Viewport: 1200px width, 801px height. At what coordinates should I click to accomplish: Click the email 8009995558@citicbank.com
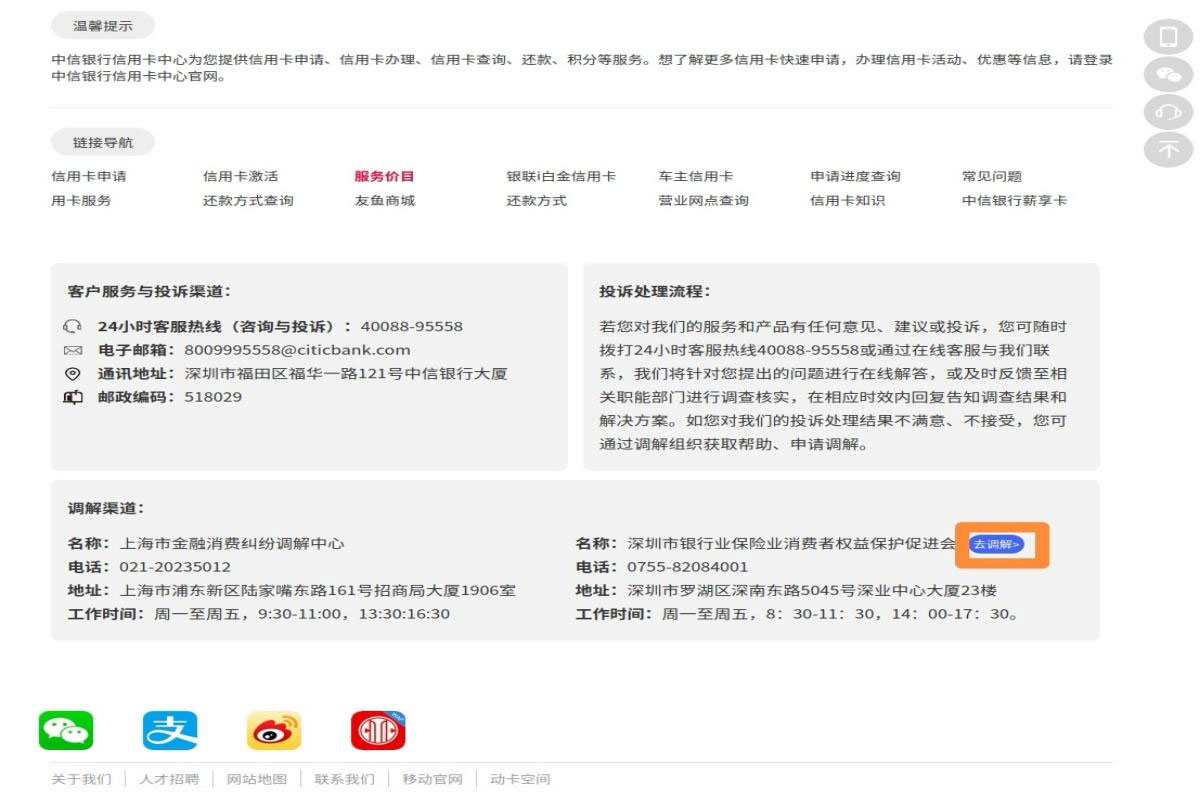click(x=297, y=350)
